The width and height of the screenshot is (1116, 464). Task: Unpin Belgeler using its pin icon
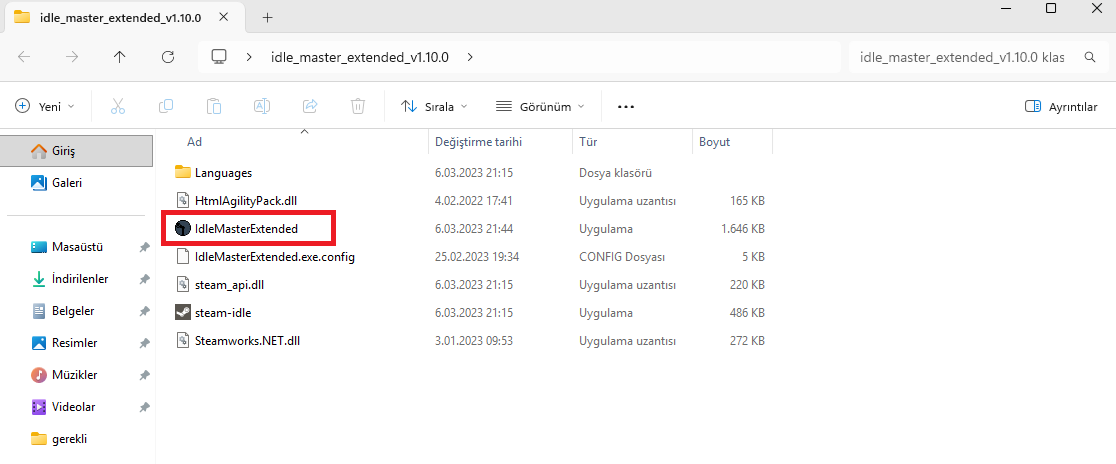point(144,312)
